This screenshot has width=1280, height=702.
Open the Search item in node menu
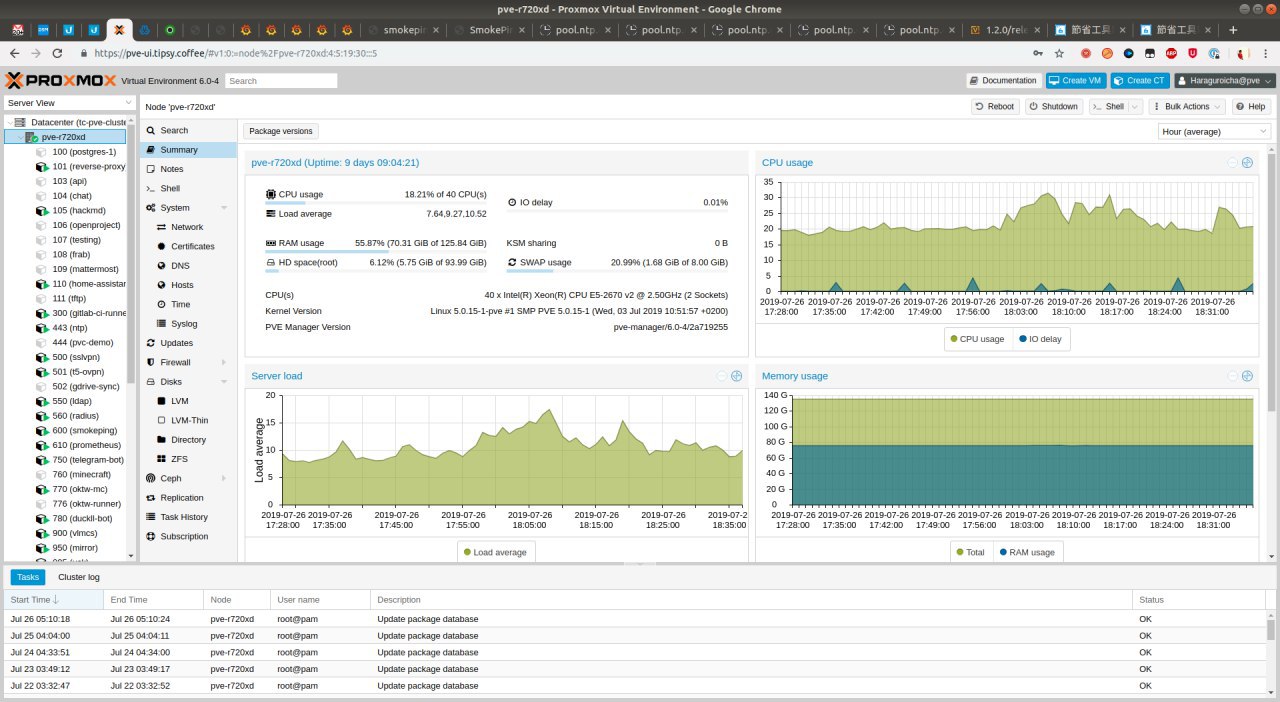tap(188, 130)
